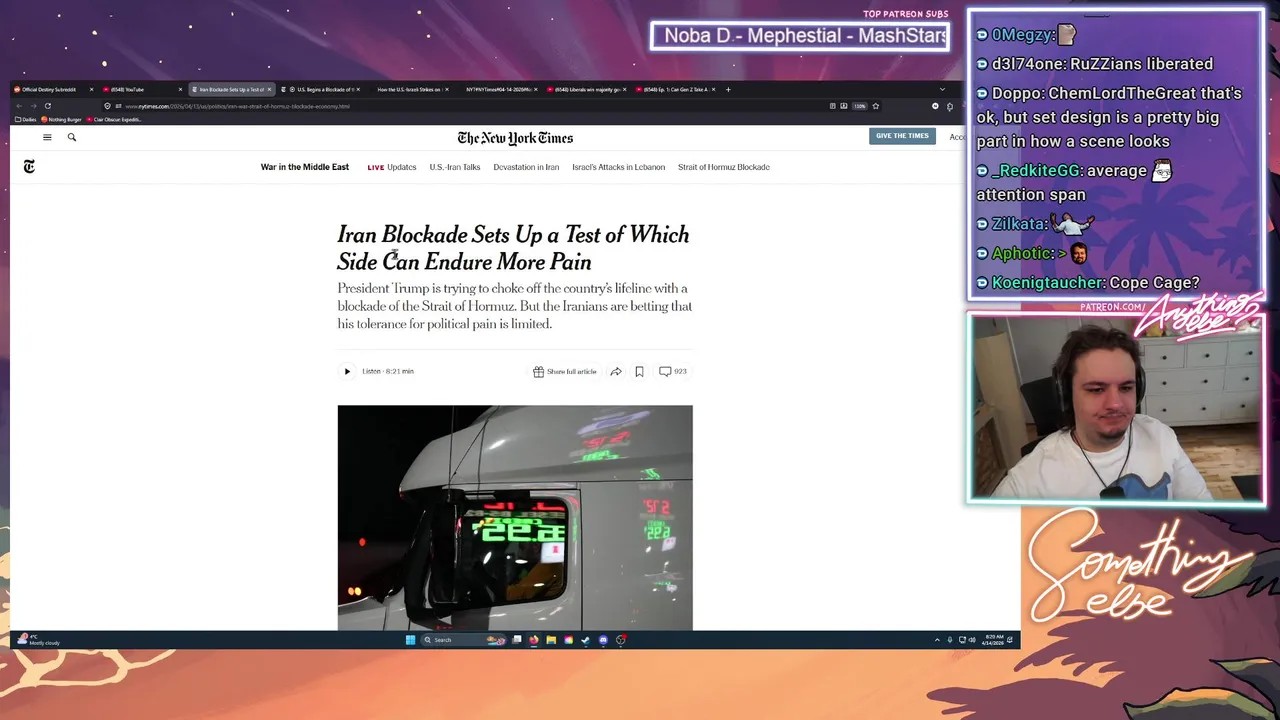Image resolution: width=1280 pixels, height=720 pixels.
Task: Click the small NYT 'T' logo icon
Action: click(29, 167)
